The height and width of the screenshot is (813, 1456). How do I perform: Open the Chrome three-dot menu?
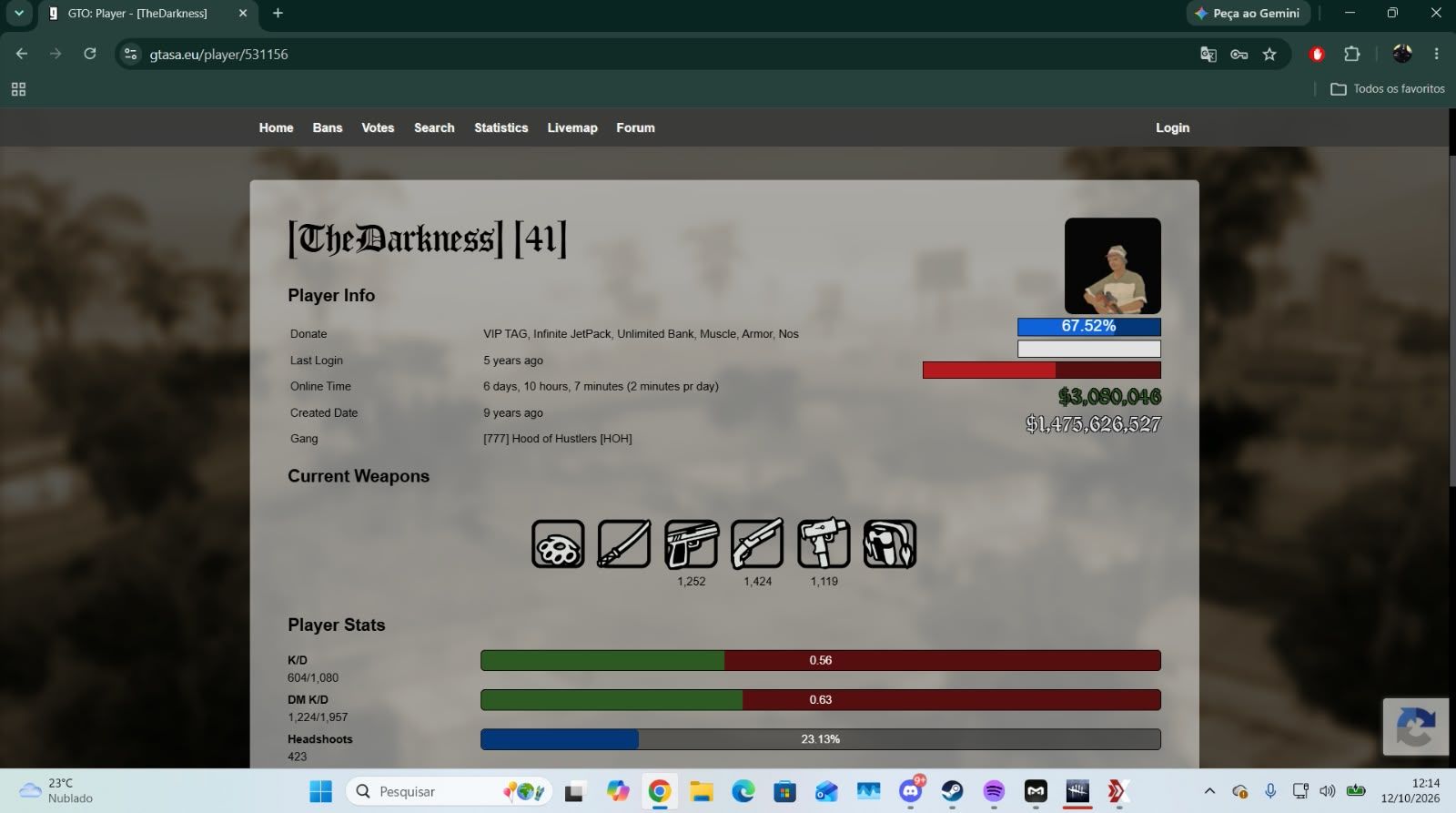click(x=1437, y=55)
